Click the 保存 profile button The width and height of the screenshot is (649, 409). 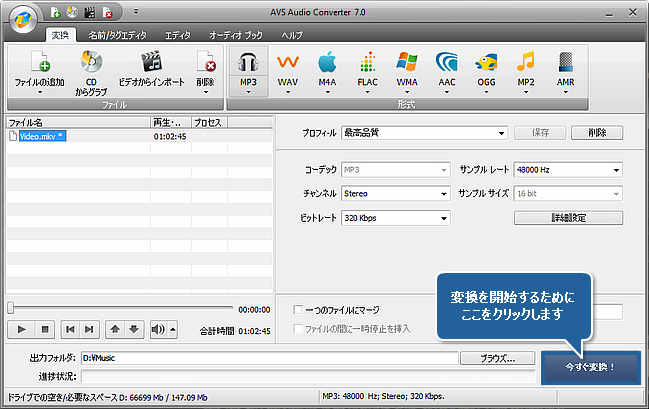[x=540, y=133]
